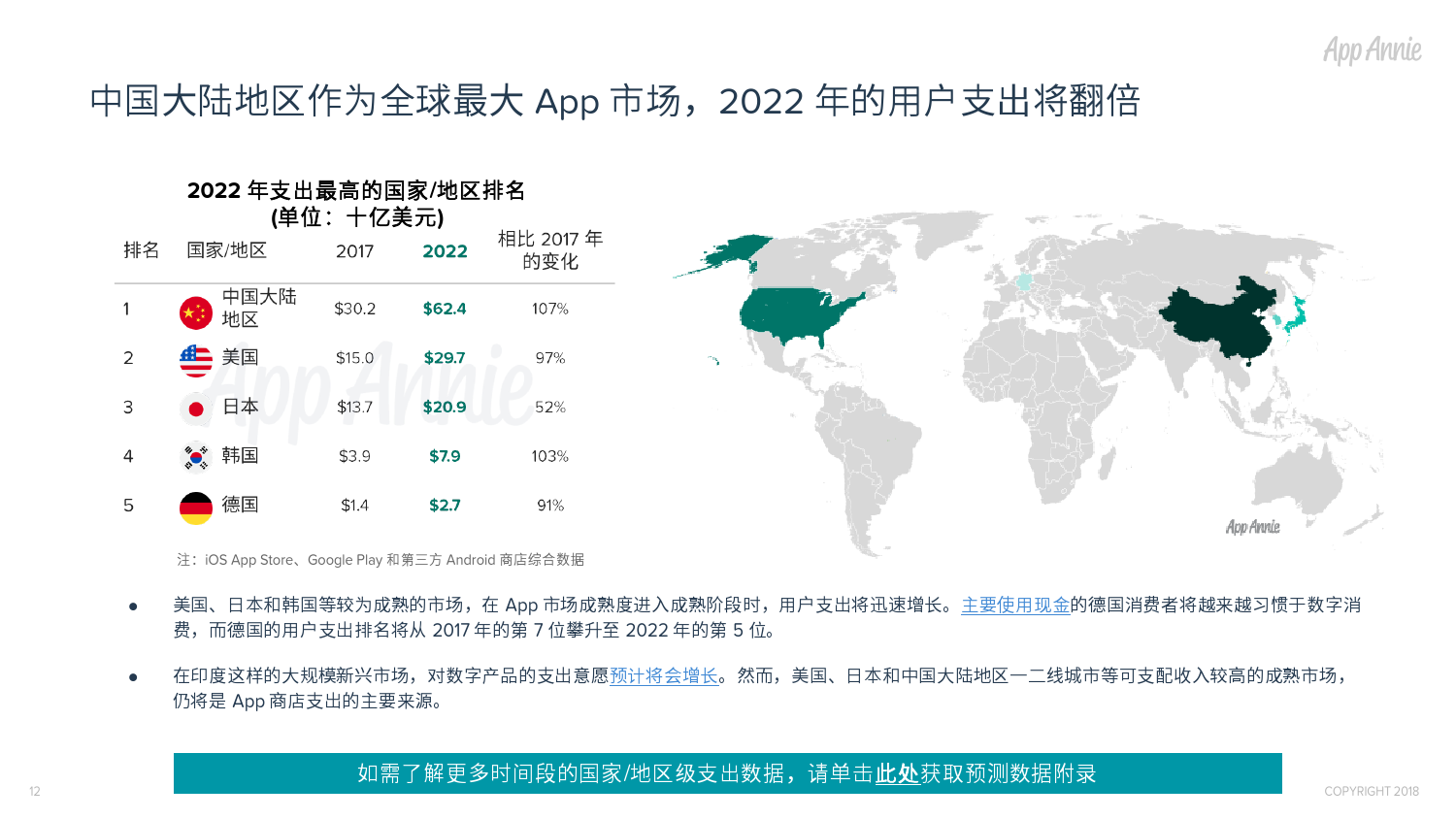Click the United States flag icon
Image resolution: width=1456 pixels, height=819 pixels.
click(196, 361)
